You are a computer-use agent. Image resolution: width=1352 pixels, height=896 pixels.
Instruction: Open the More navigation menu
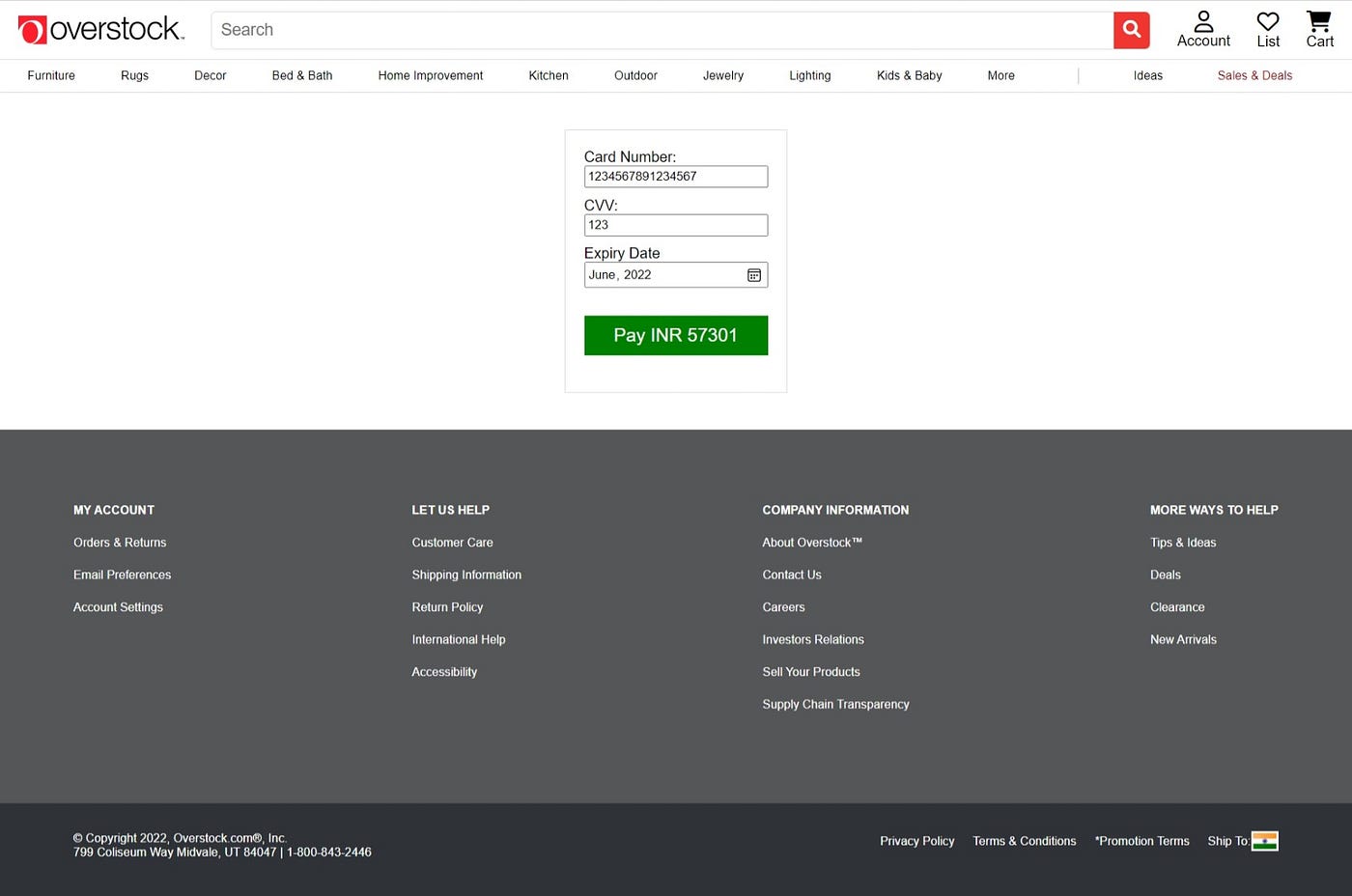click(x=1000, y=75)
